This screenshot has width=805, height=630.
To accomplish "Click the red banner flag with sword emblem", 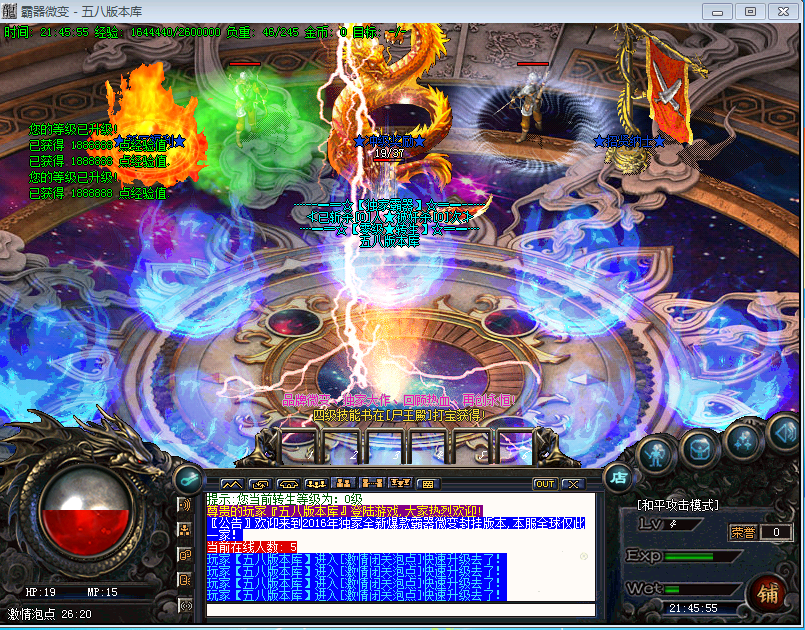I will [x=667, y=92].
